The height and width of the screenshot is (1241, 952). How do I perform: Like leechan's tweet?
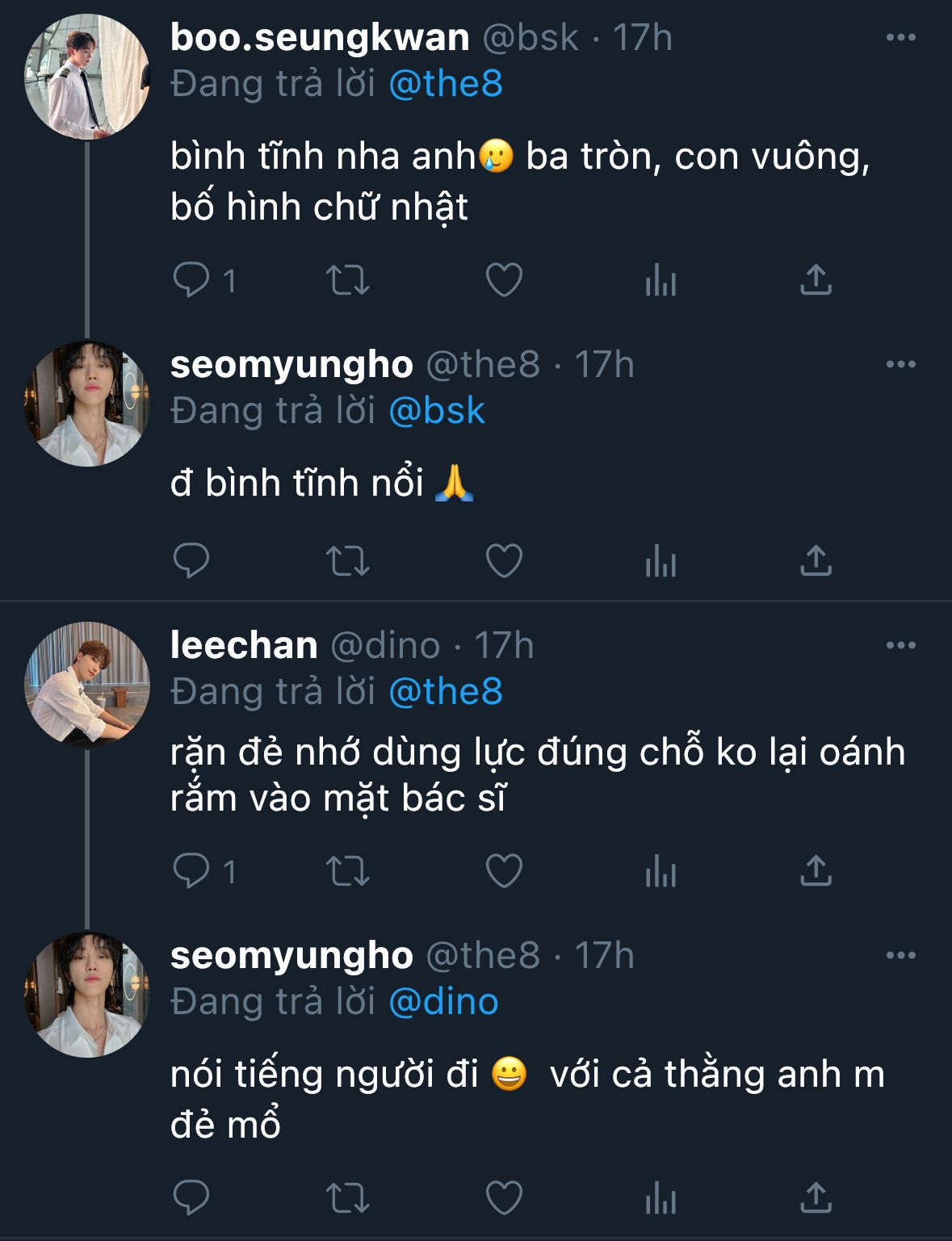coord(504,870)
